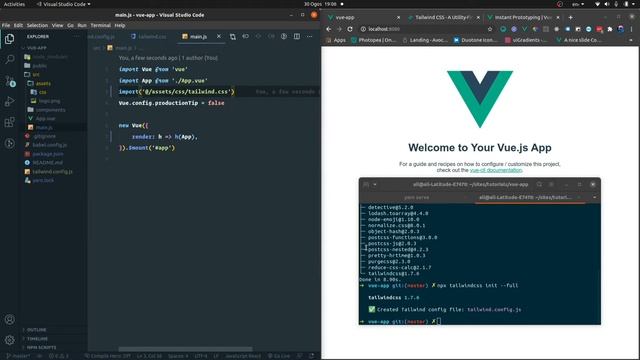
Task: Open the Duotone Icons bookmark
Action: (476, 40)
